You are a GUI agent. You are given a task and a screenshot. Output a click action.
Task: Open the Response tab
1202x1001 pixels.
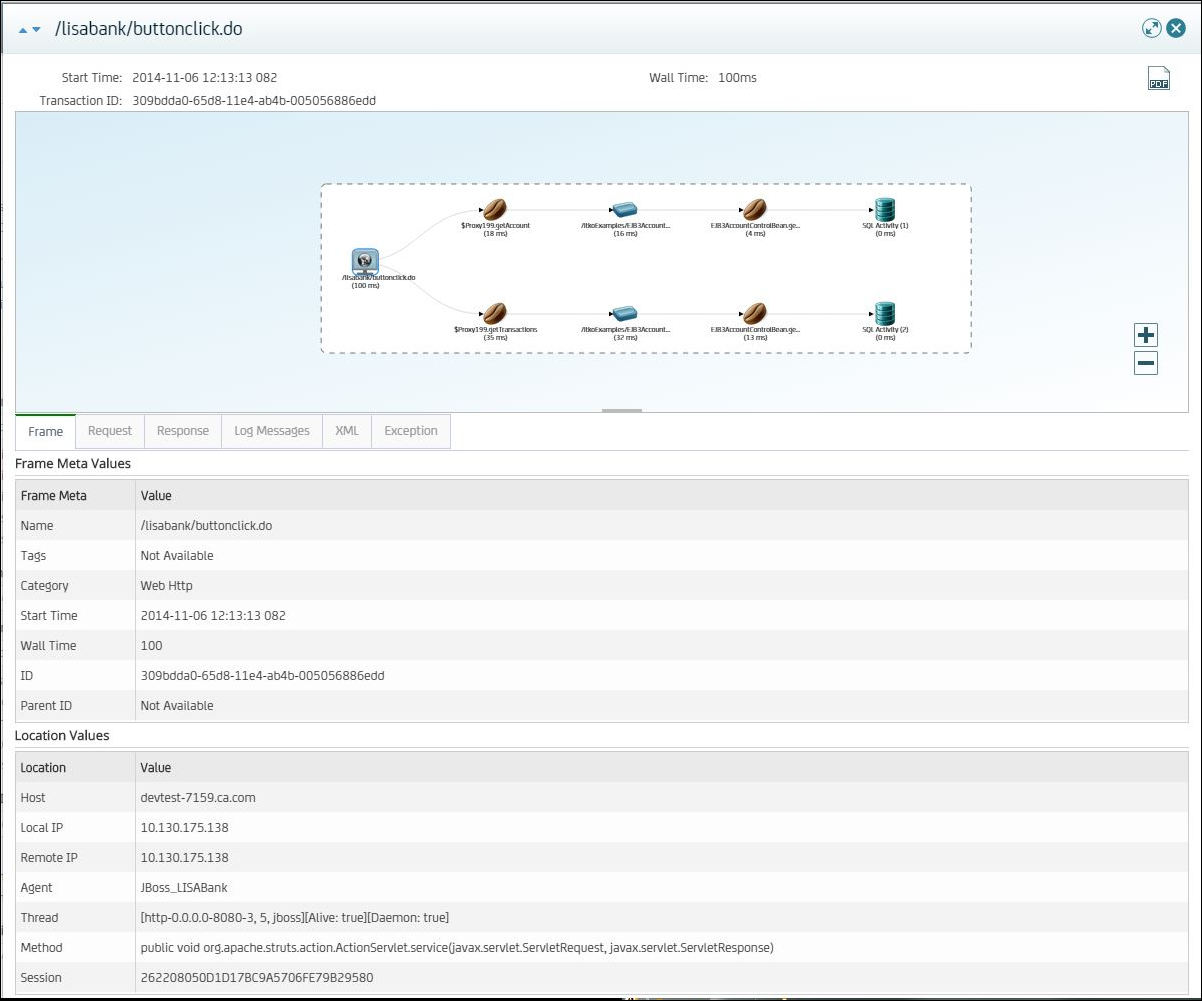pos(182,431)
